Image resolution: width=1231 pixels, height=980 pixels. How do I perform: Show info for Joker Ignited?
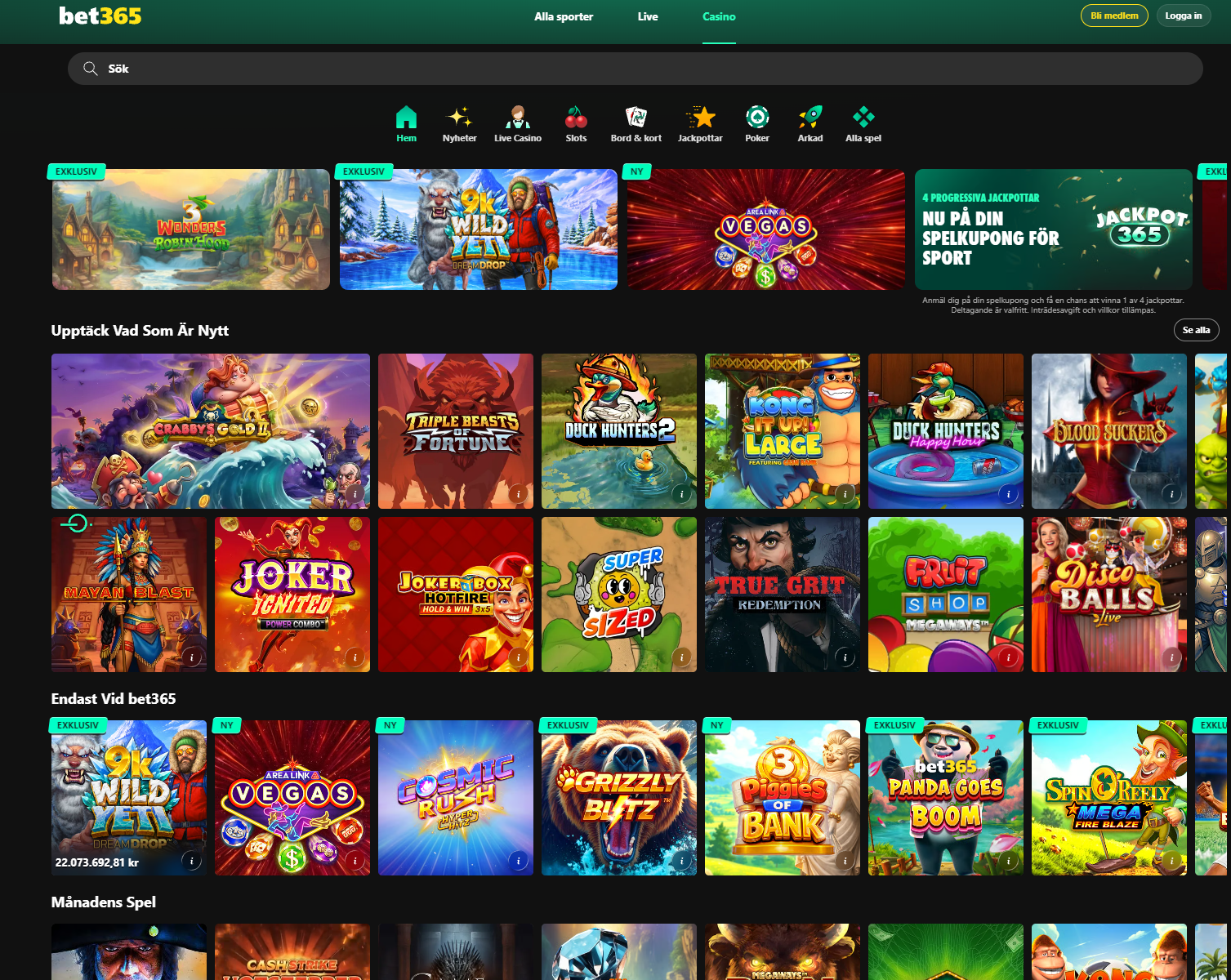pos(355,657)
